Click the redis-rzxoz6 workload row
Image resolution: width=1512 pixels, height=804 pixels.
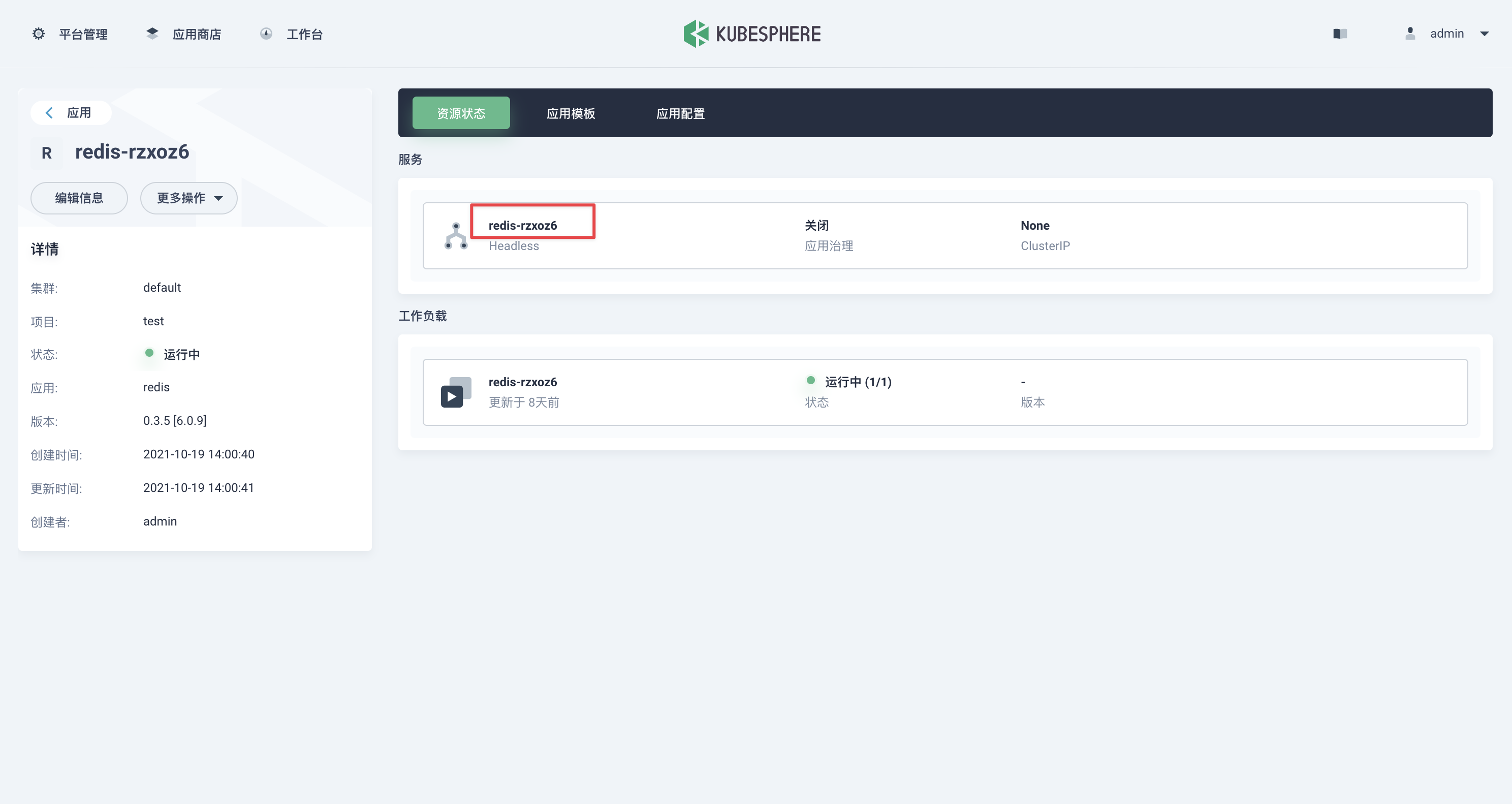click(x=523, y=382)
